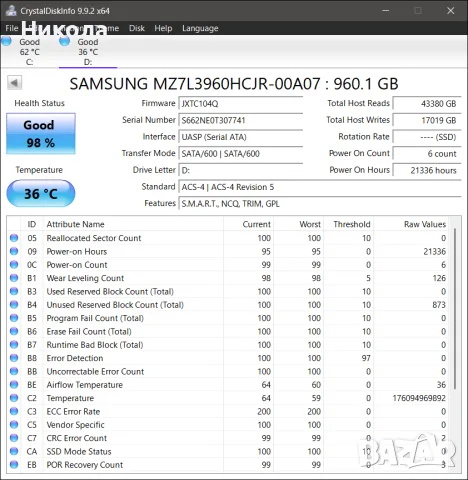
Task: Click status dot for Error Detection row
Action: (x=14, y=358)
